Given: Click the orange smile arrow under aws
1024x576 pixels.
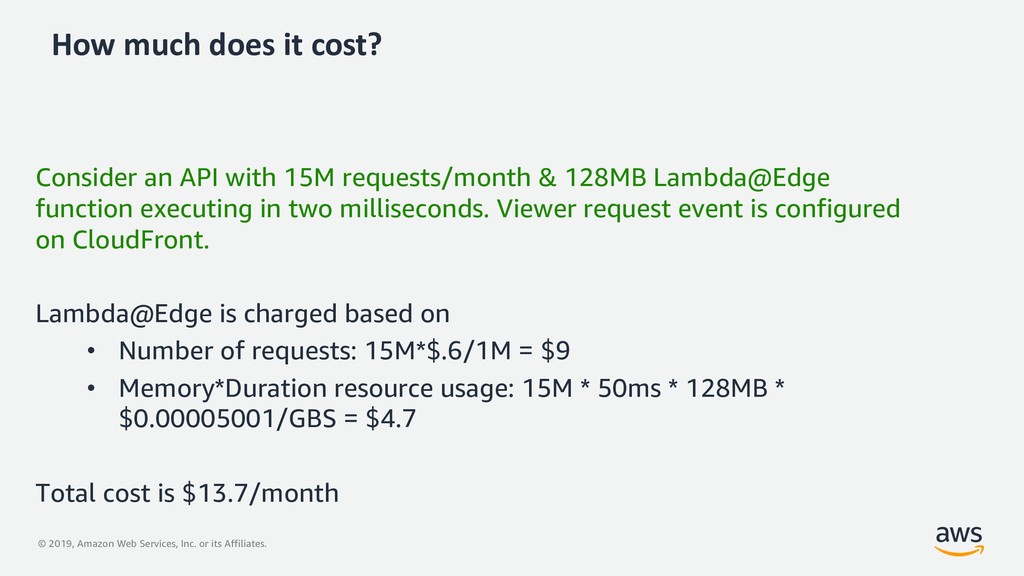Looking at the screenshot, I should pyautogui.click(x=959, y=551).
